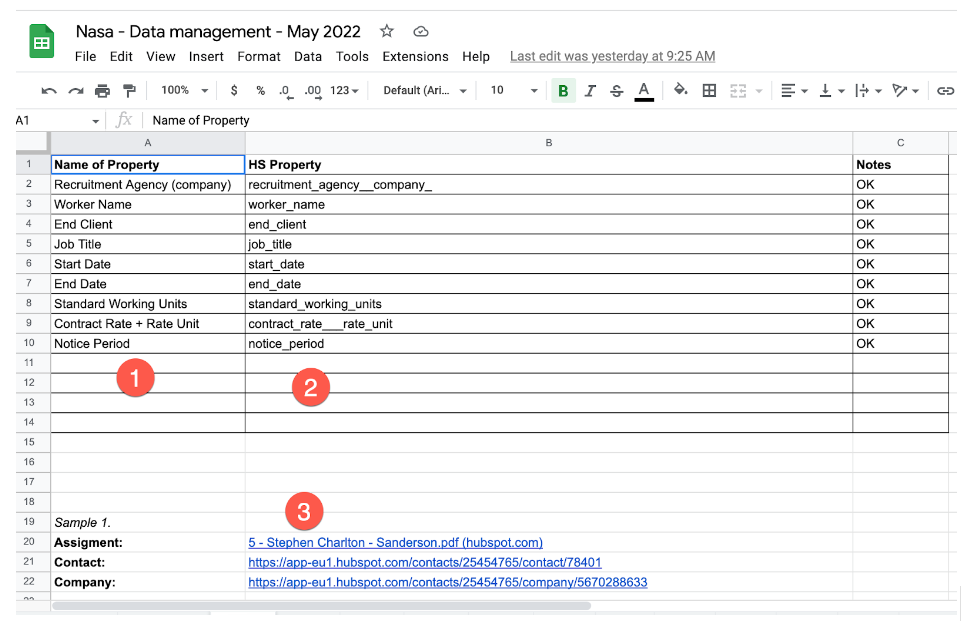Open the fill color picker
Viewport: 961px width, 623px height.
[680, 91]
